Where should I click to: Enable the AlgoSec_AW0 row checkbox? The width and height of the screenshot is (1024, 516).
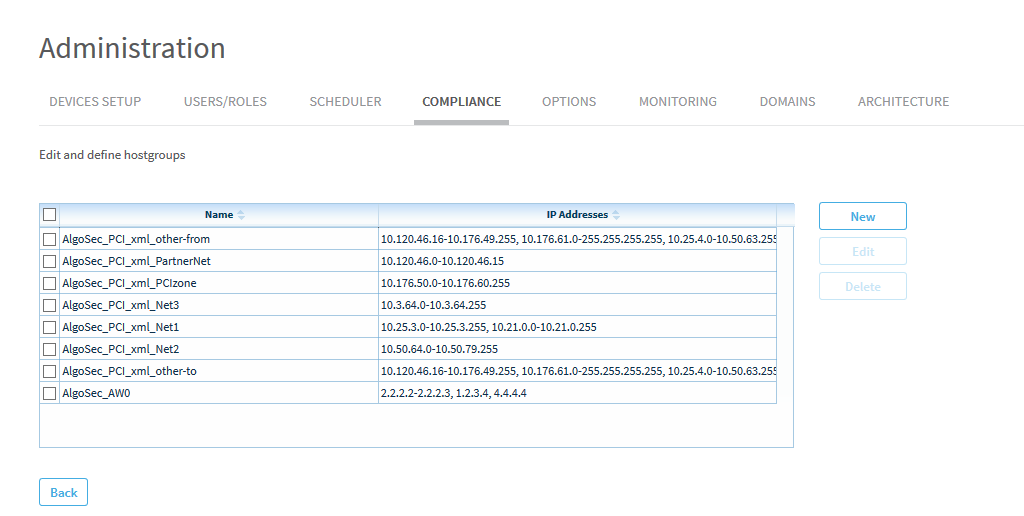pyautogui.click(x=50, y=393)
